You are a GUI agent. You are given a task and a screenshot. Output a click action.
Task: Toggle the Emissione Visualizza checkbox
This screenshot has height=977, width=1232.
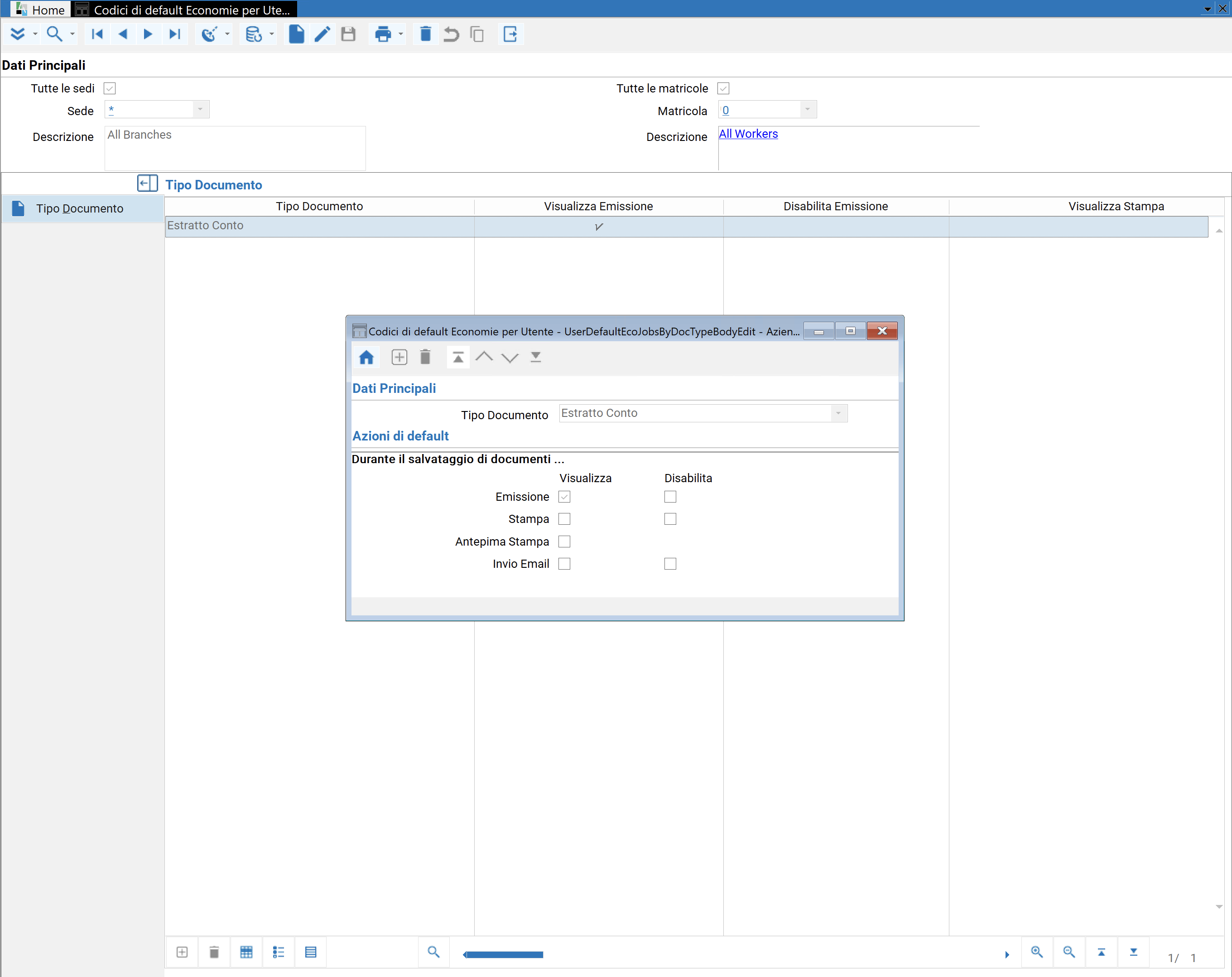564,497
